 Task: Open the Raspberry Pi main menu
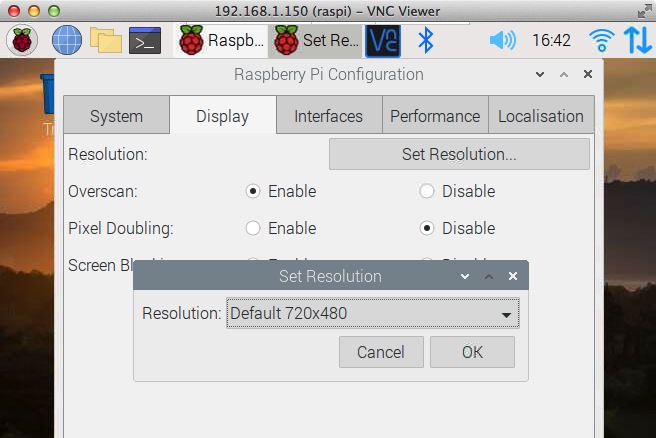22,40
